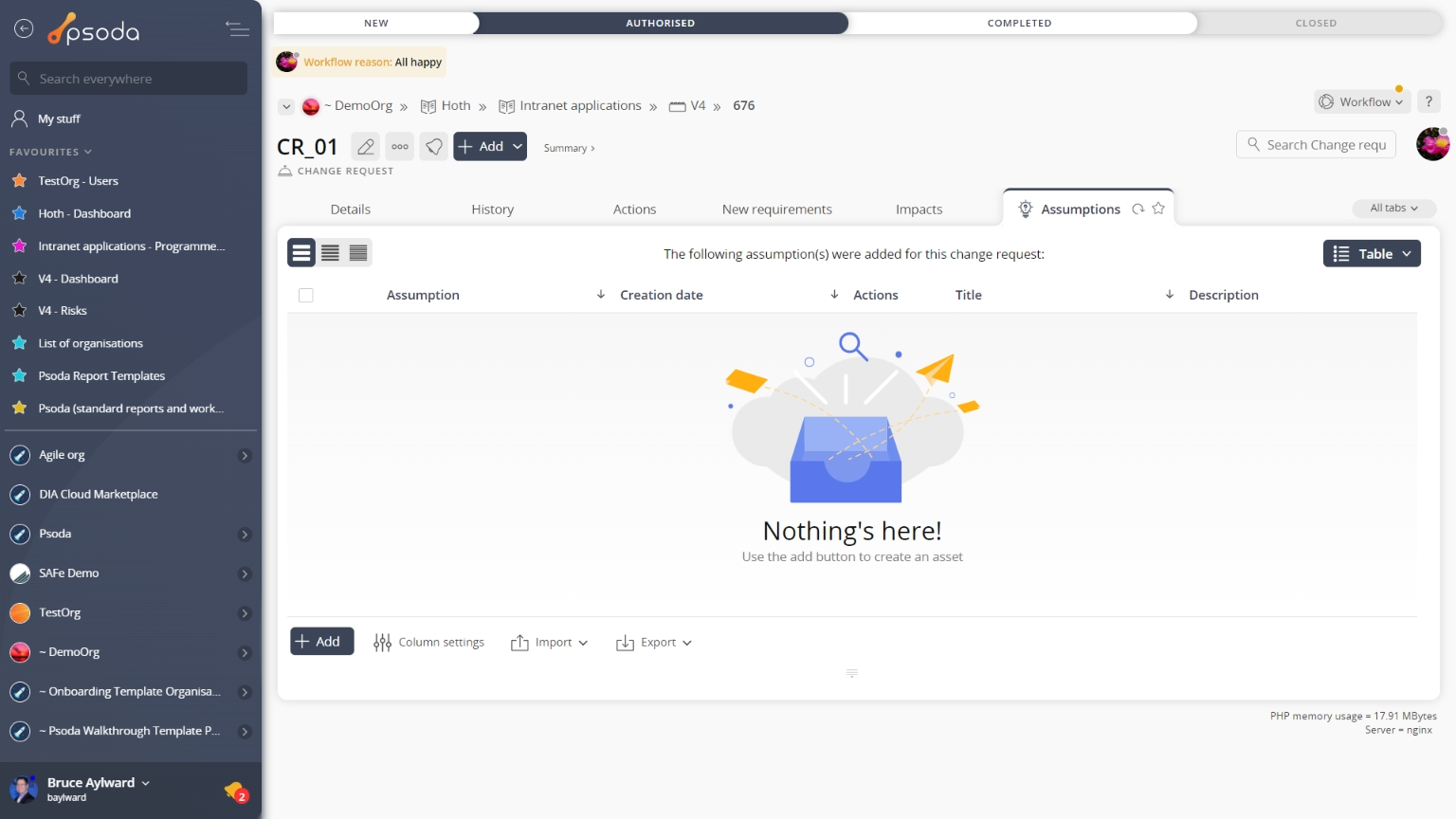Screen dimensions: 1456x819
Task: Open My stuff user icon
Action: coord(19,118)
